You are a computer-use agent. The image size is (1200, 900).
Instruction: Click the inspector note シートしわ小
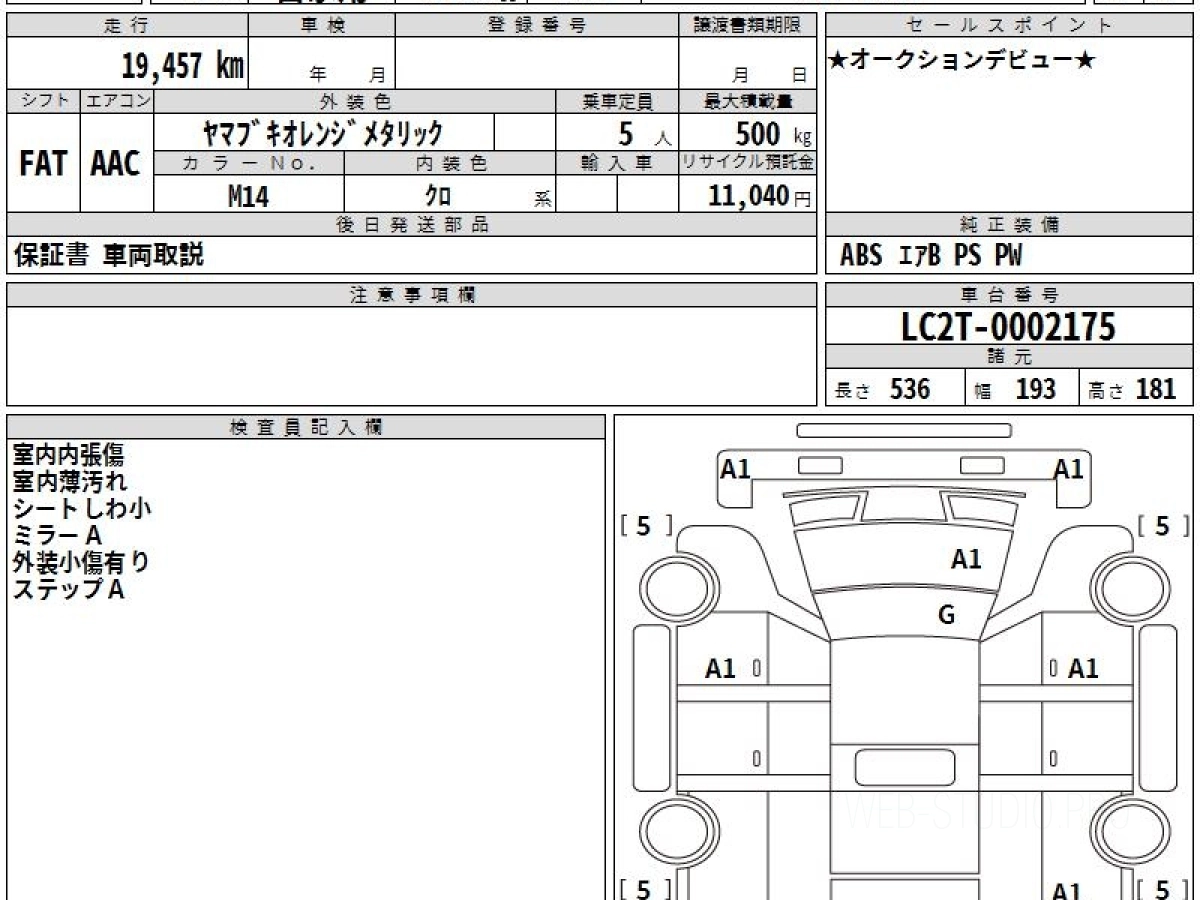tap(82, 509)
